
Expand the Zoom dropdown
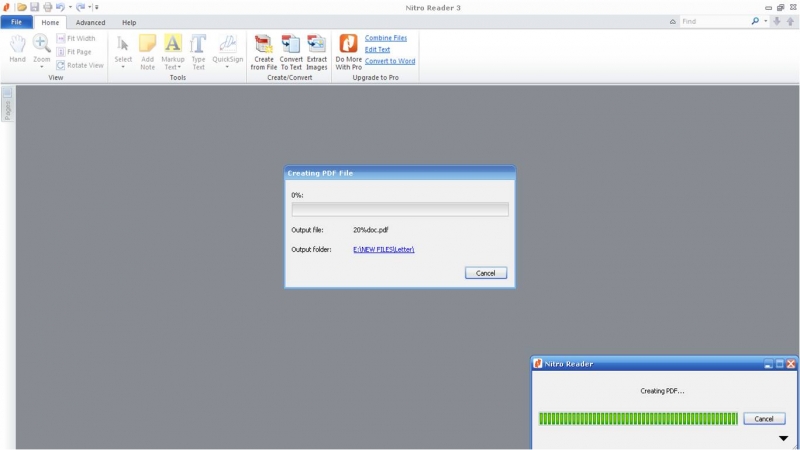click(x=41, y=67)
